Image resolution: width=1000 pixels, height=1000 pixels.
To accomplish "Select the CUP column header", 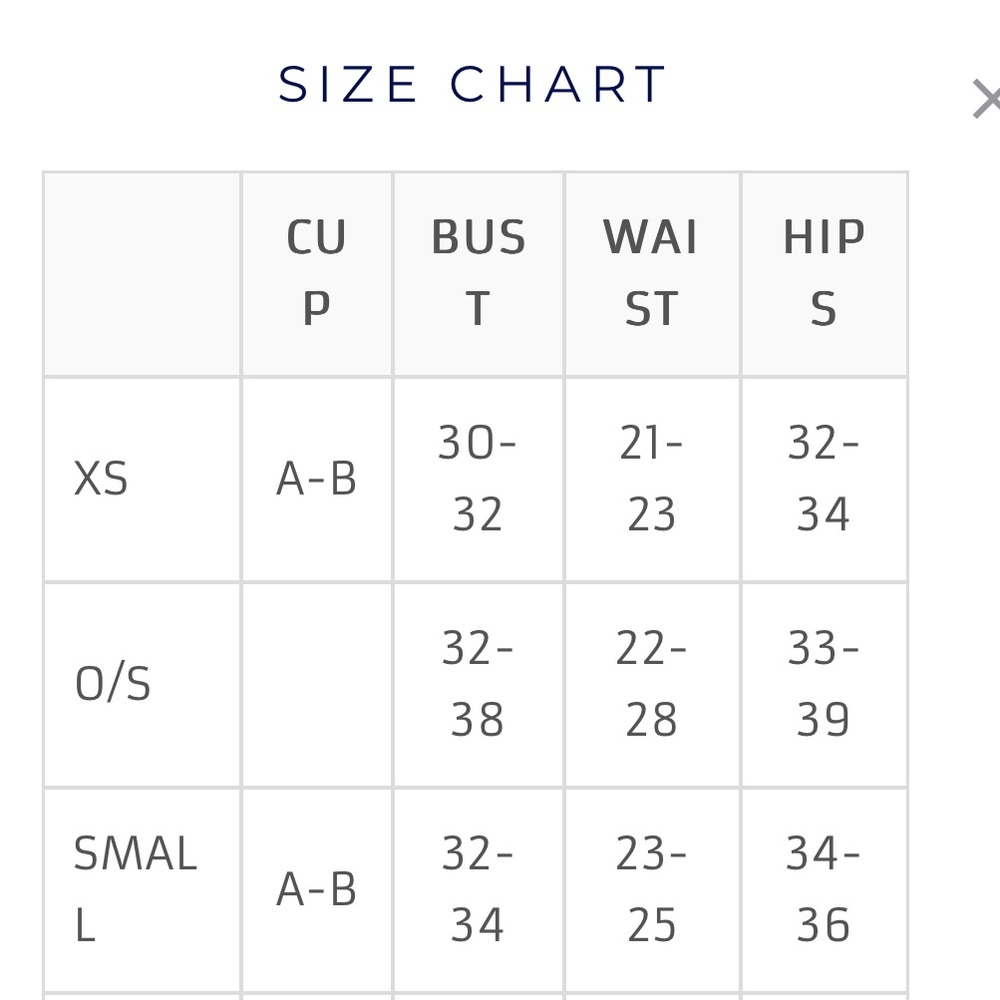I will 316,273.
